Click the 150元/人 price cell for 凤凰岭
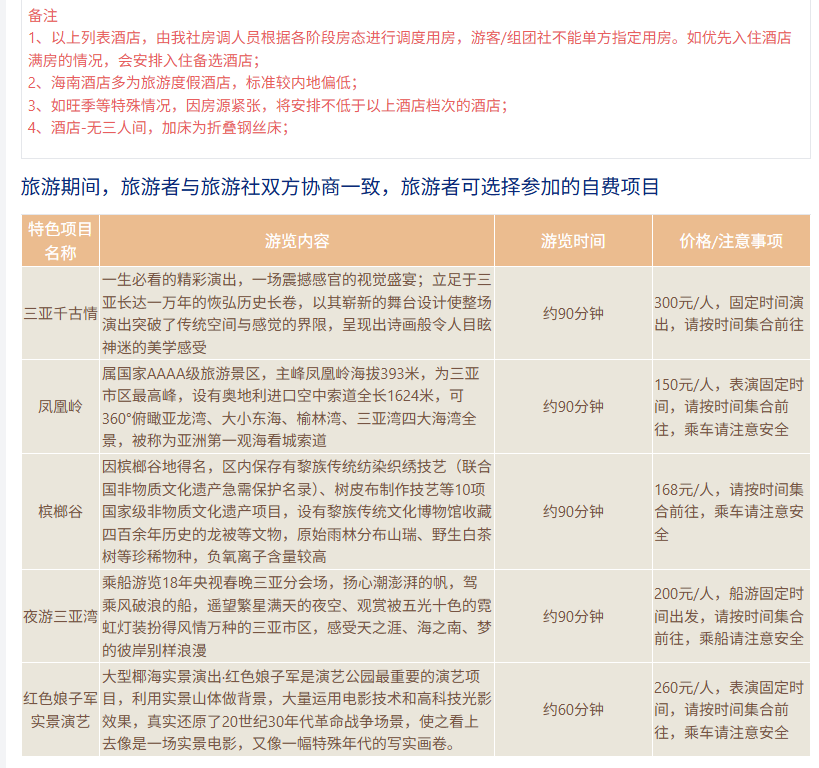This screenshot has width=819, height=768. (x=731, y=407)
